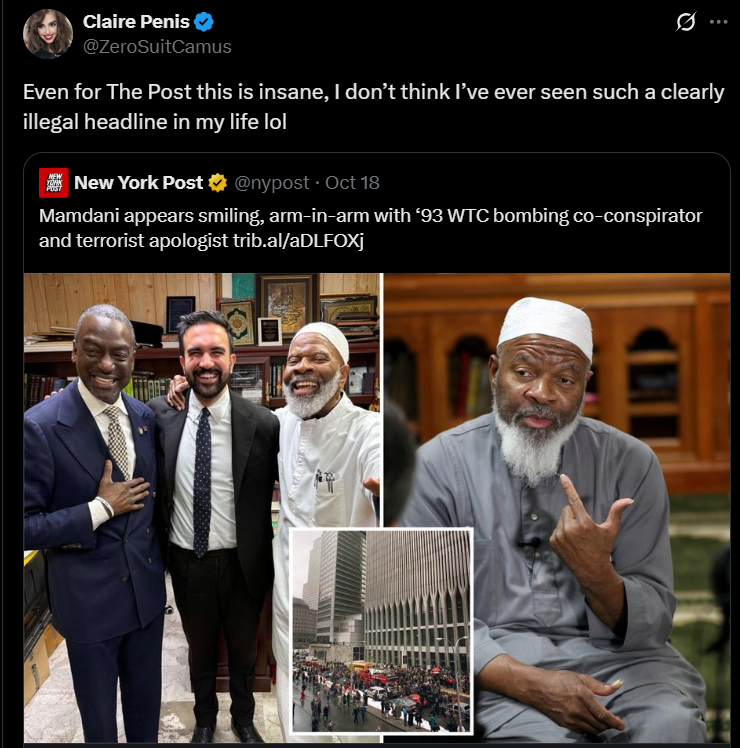This screenshot has width=740, height=748.
Task: Open the @ZeroSuitCamus handle link
Action: click(157, 47)
